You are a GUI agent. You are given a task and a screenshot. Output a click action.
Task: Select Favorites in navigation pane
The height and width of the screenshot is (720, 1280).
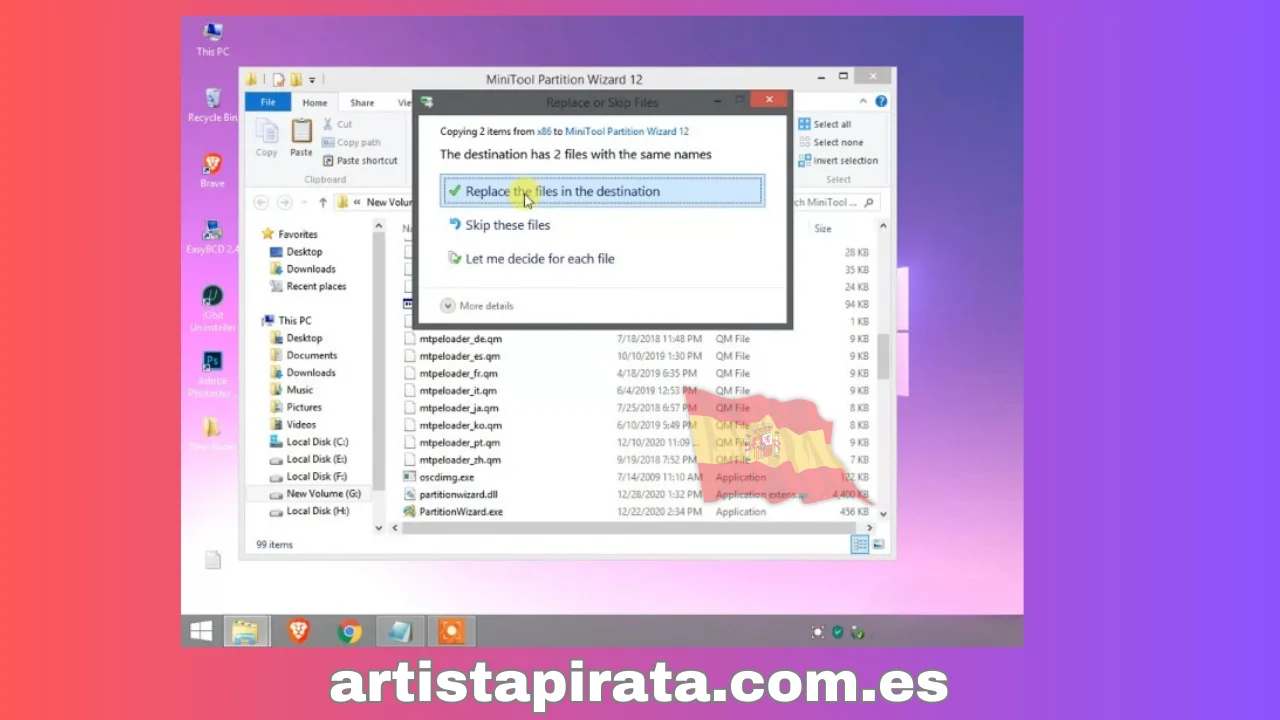point(289,234)
